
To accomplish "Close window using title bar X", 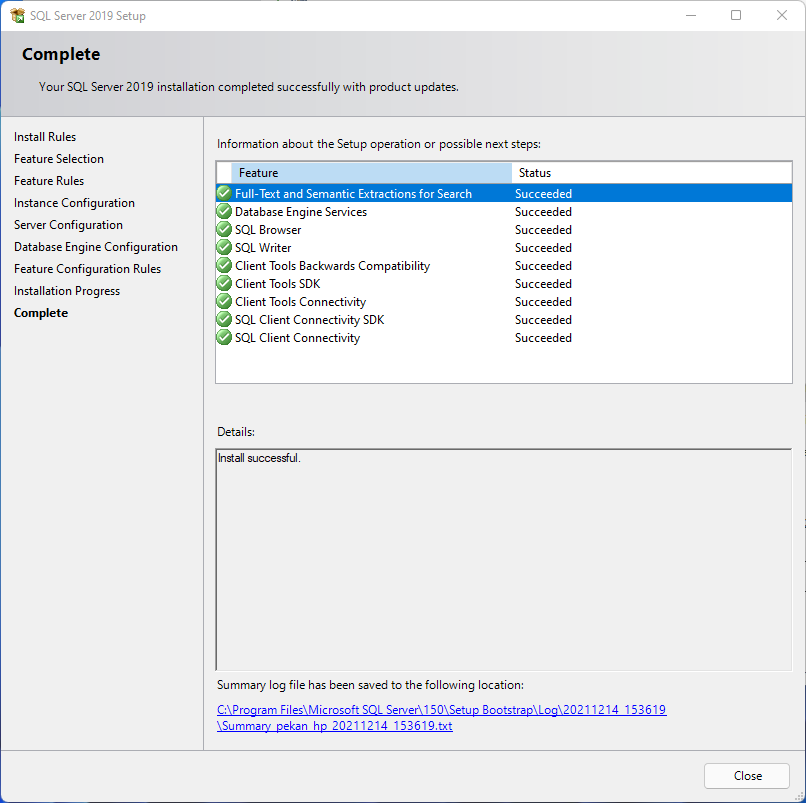I will [x=782, y=15].
